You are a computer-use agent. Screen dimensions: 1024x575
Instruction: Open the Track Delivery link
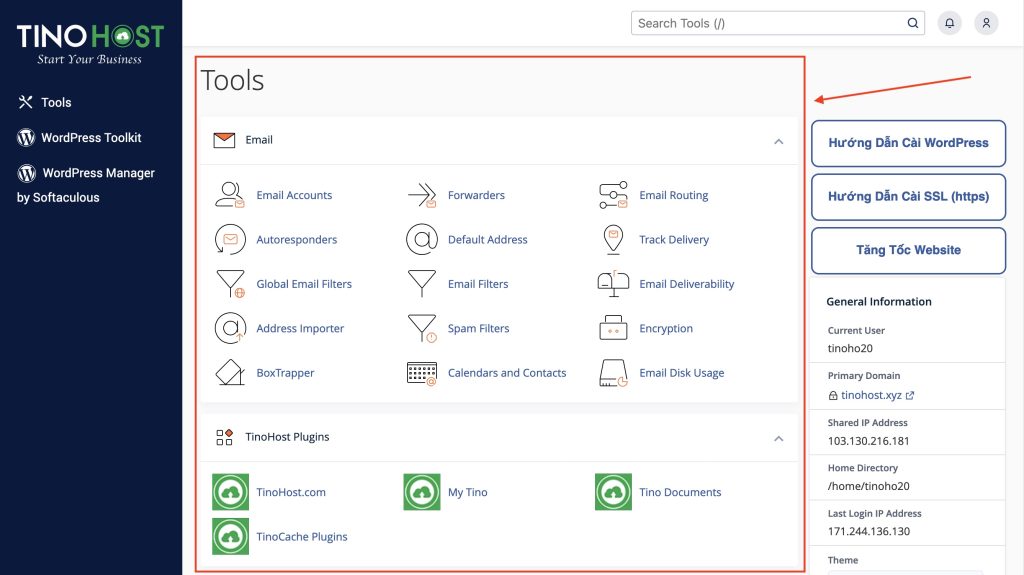pos(673,239)
